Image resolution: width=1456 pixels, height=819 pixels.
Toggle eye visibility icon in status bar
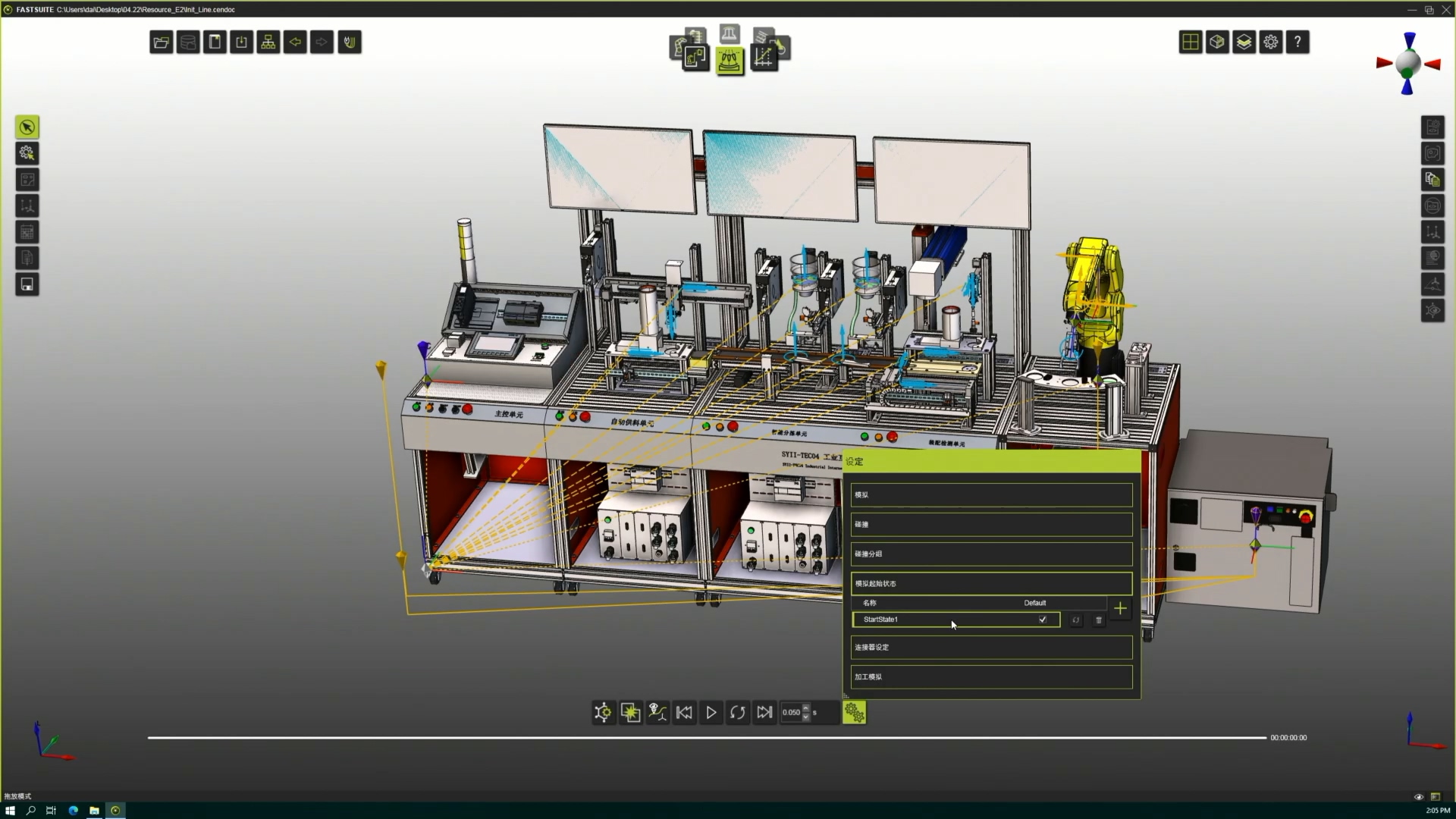(1418, 797)
